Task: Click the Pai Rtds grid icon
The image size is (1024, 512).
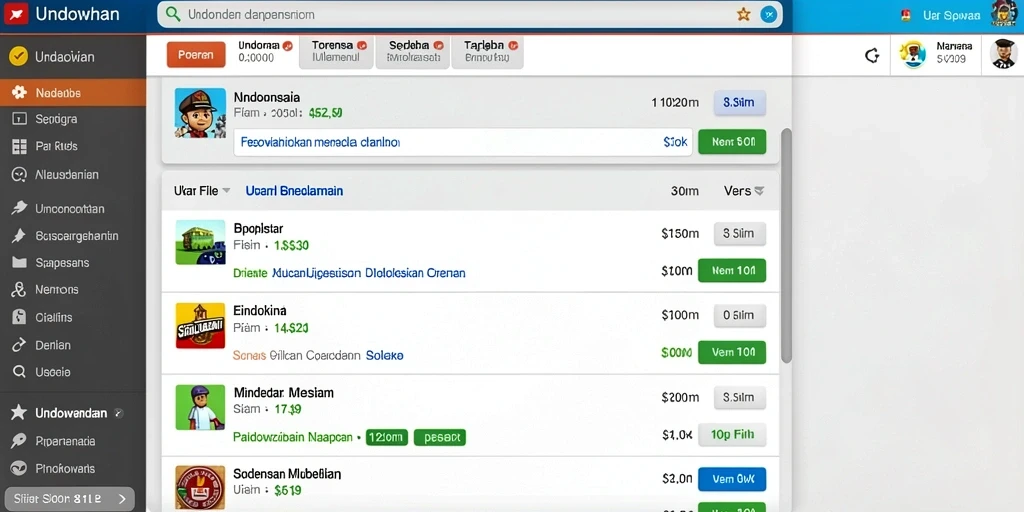Action: click(x=19, y=146)
